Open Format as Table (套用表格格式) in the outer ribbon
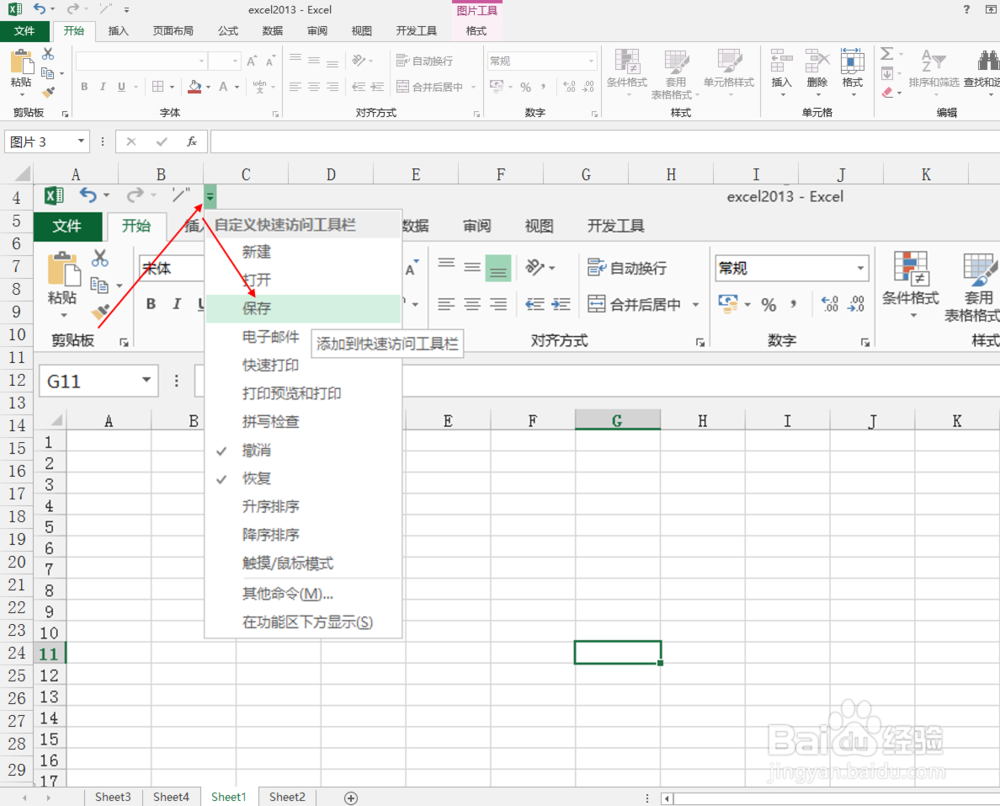 tap(675, 75)
